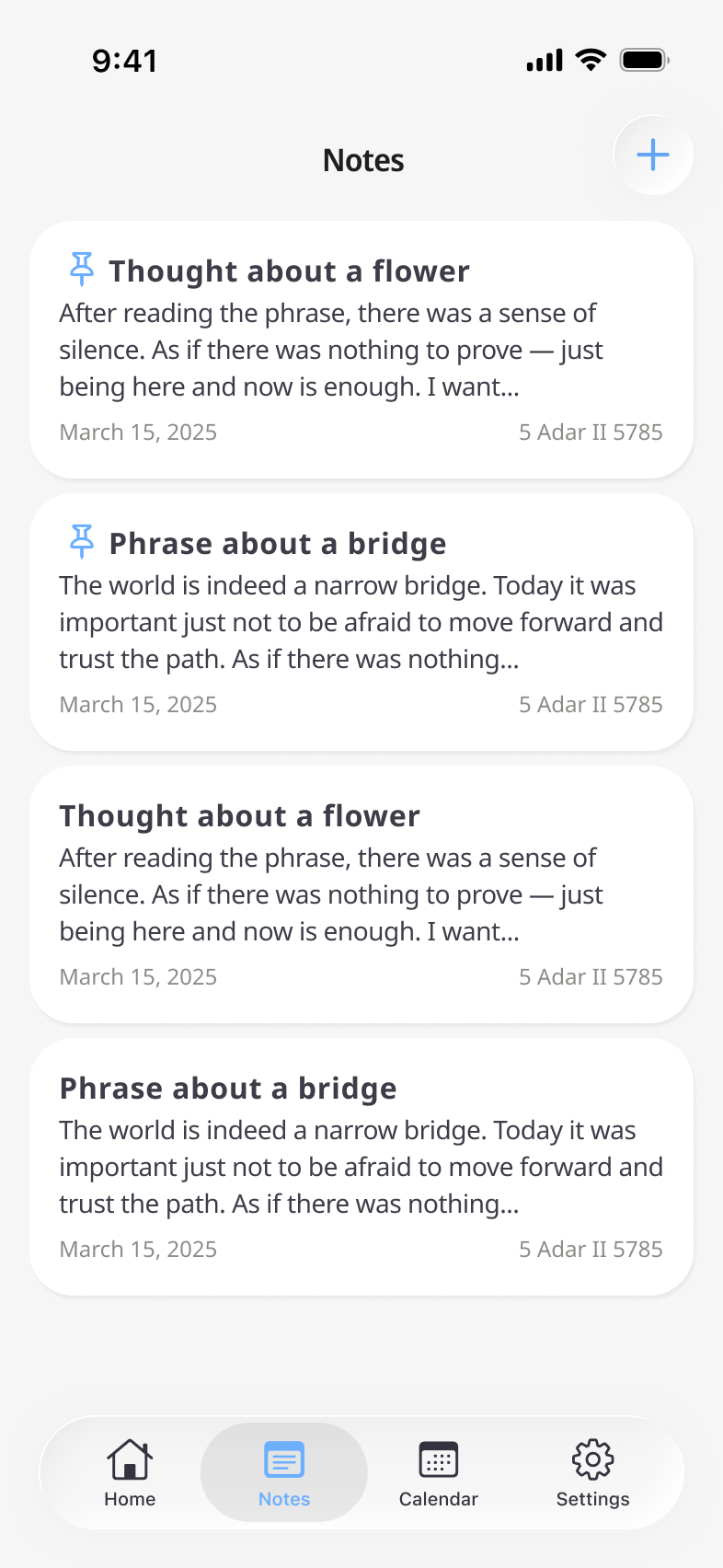Open the pinned "Phrase about a bridge" title

tap(278, 544)
